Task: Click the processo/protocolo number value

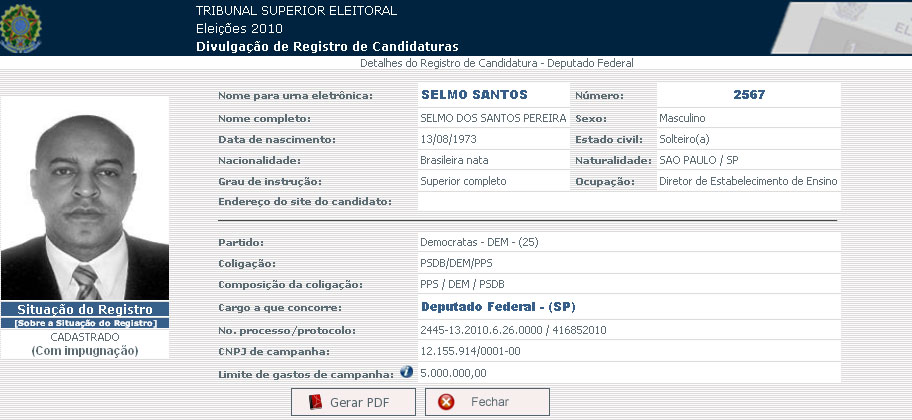Action: point(513,329)
